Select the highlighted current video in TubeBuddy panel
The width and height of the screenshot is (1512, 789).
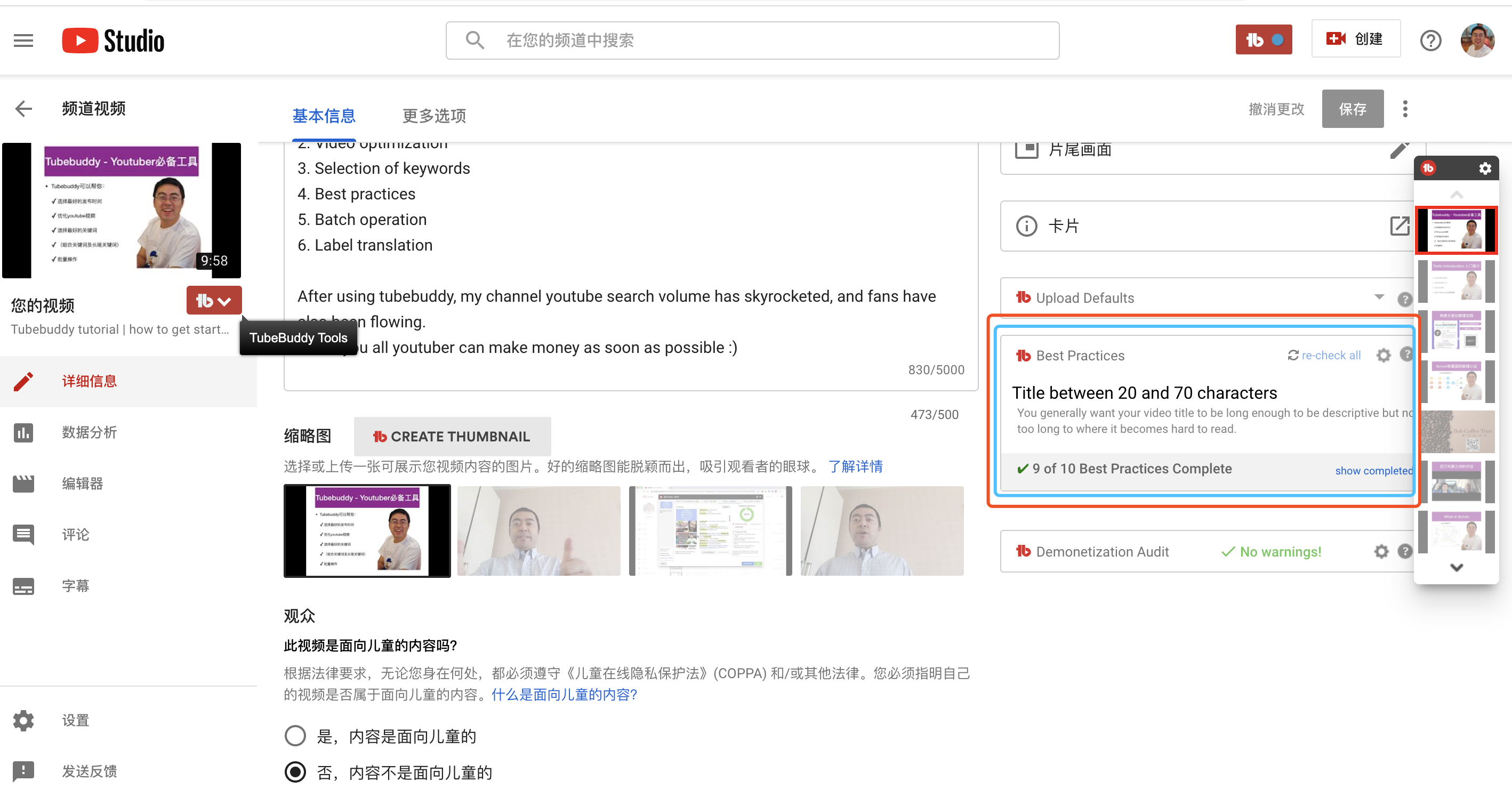tap(1456, 230)
